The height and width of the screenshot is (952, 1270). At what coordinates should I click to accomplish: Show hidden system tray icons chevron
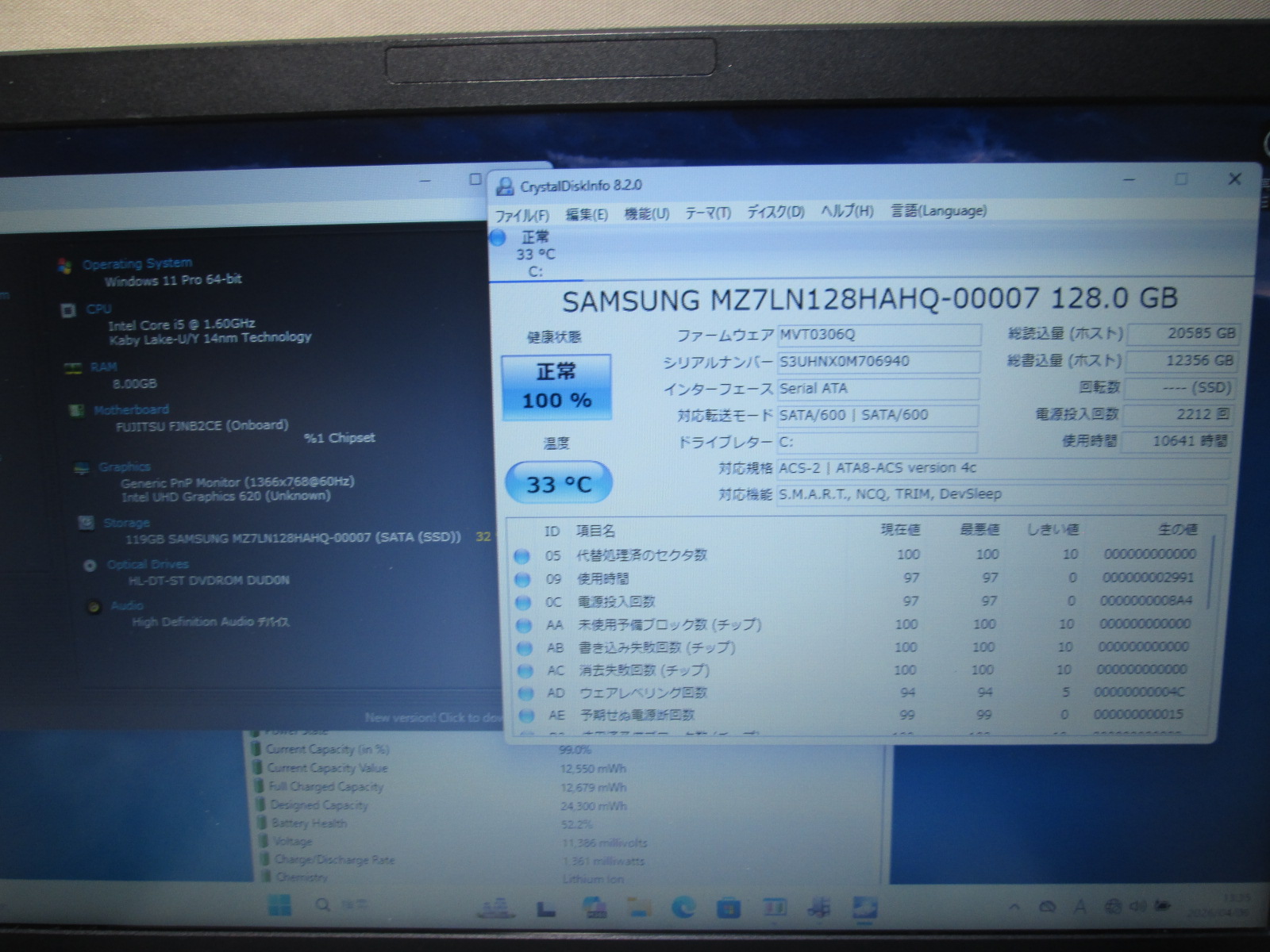click(x=1014, y=906)
